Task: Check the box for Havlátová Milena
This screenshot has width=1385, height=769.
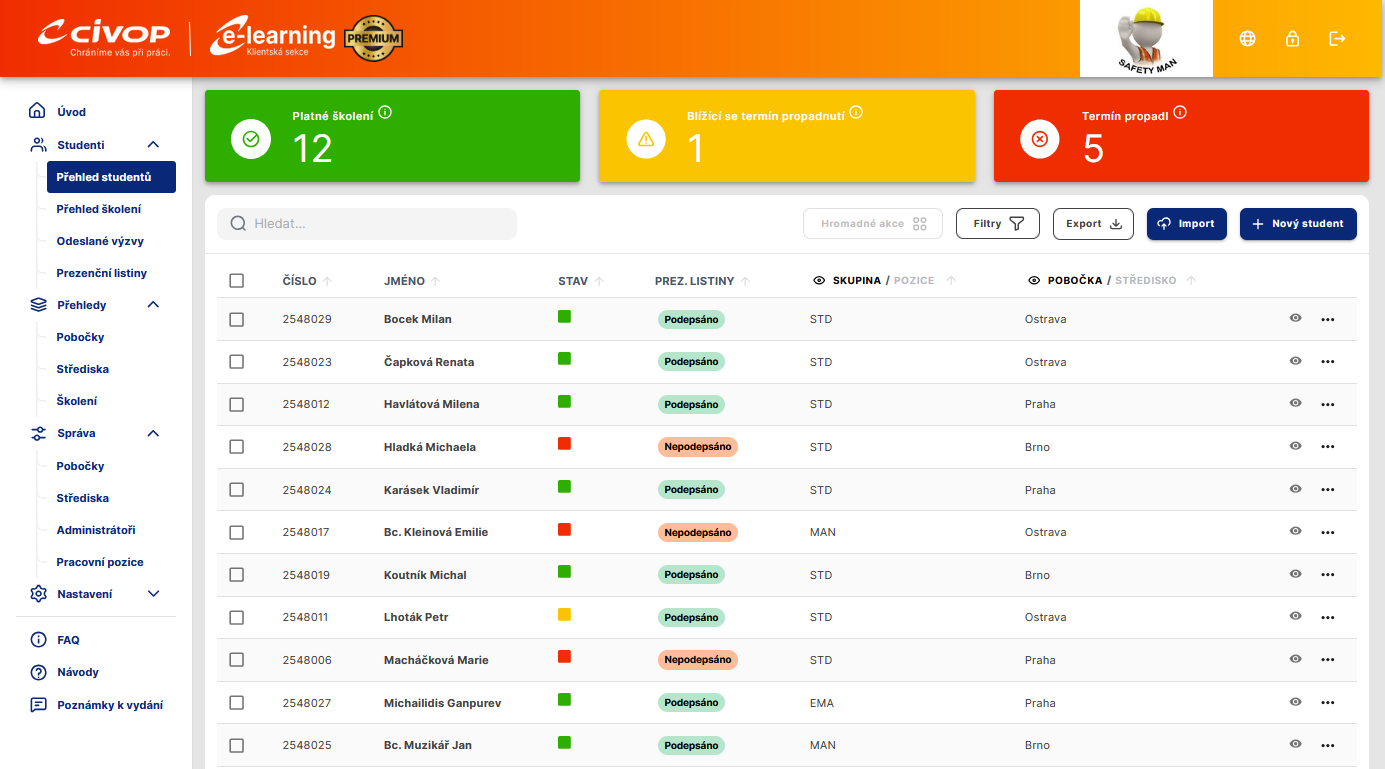Action: coord(236,405)
